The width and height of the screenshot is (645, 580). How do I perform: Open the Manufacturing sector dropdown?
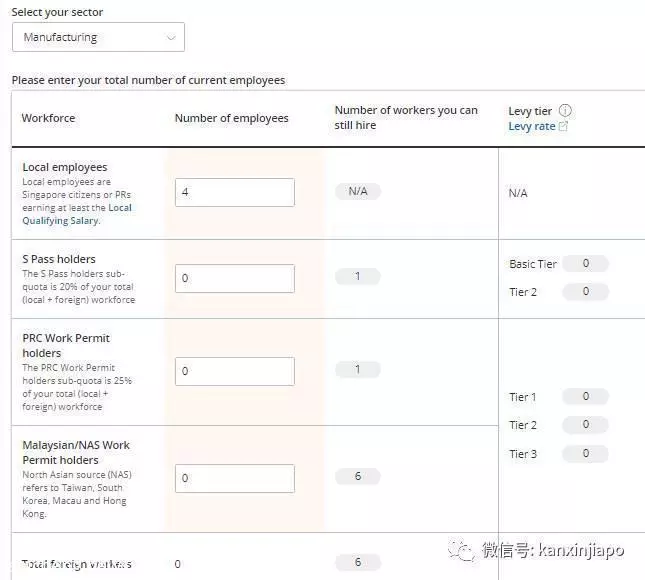pyautogui.click(x=98, y=37)
